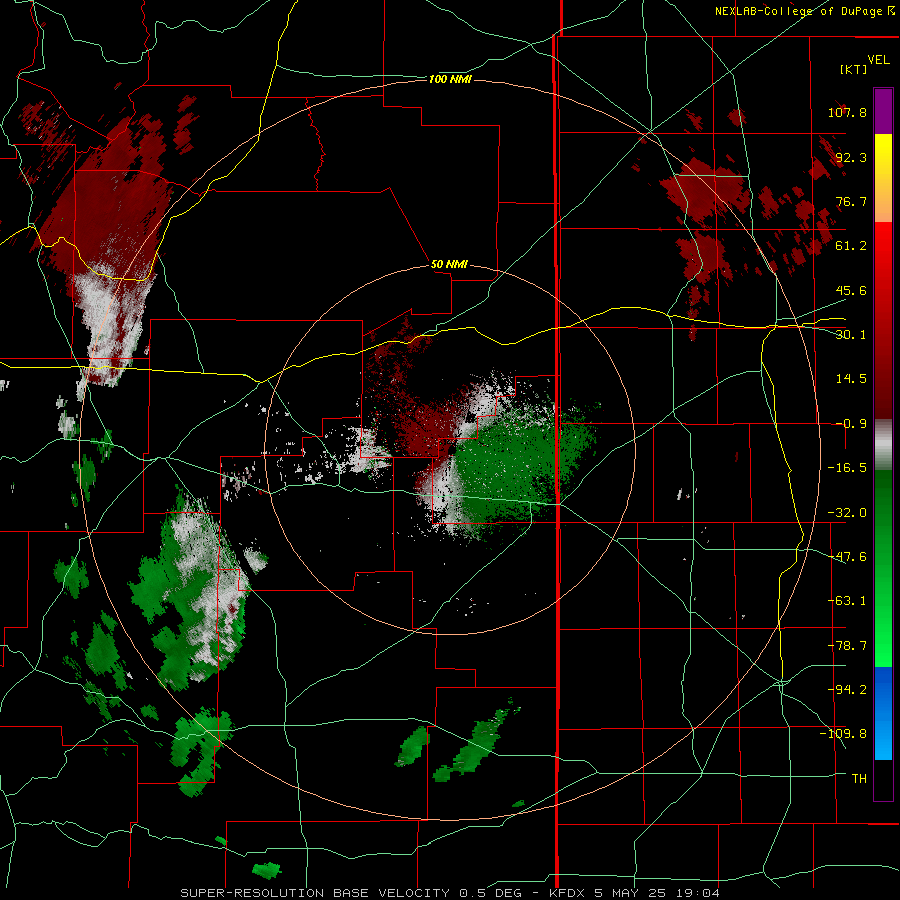Click the -78.7 velocity scale value
The width and height of the screenshot is (900, 900).
(x=847, y=646)
